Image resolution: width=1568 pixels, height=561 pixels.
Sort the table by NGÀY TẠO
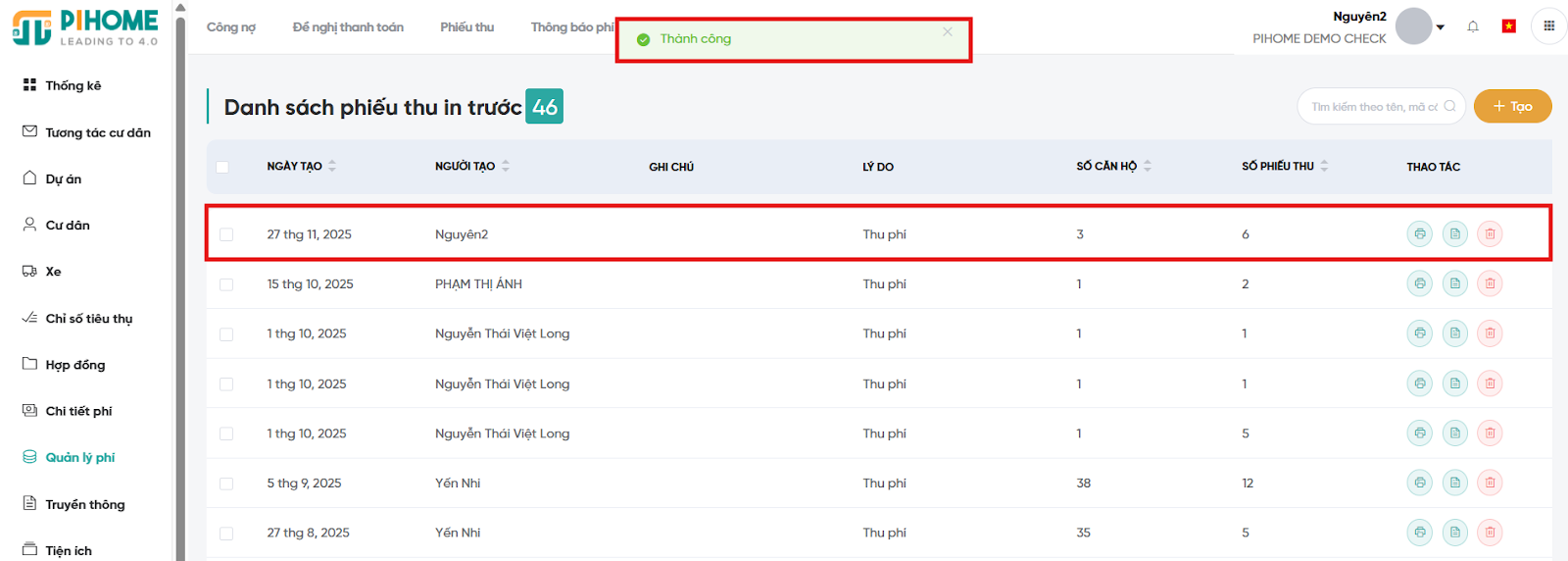pyautogui.click(x=332, y=166)
